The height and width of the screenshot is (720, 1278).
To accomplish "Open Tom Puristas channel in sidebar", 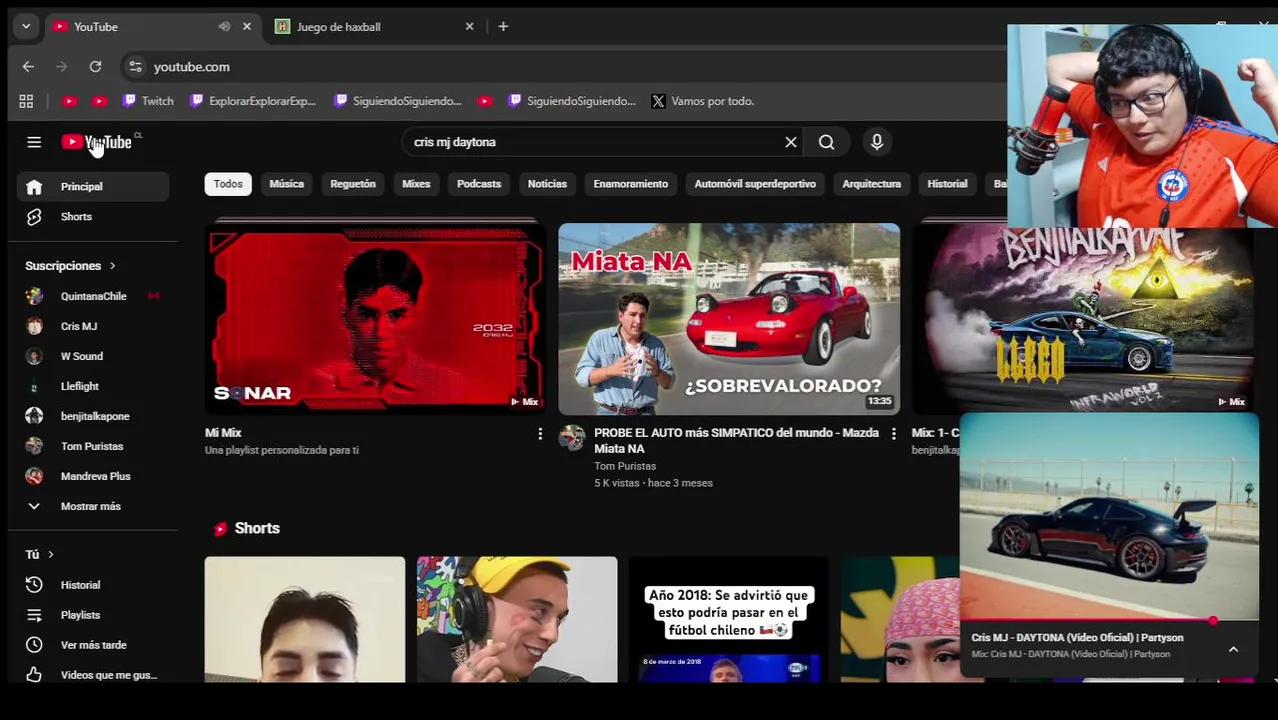I will [93, 446].
